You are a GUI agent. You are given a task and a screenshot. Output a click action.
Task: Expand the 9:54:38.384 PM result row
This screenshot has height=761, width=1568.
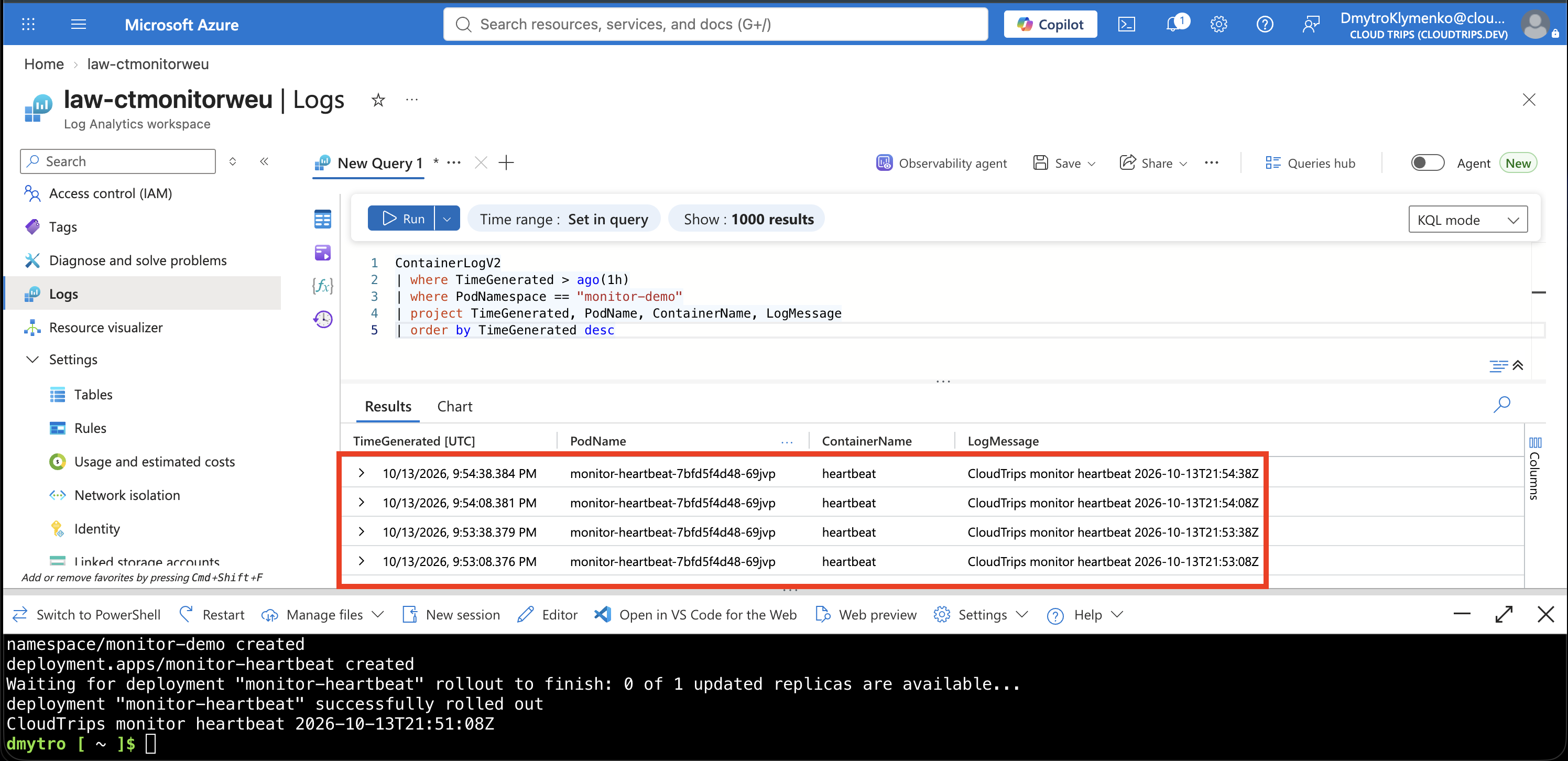pos(362,473)
